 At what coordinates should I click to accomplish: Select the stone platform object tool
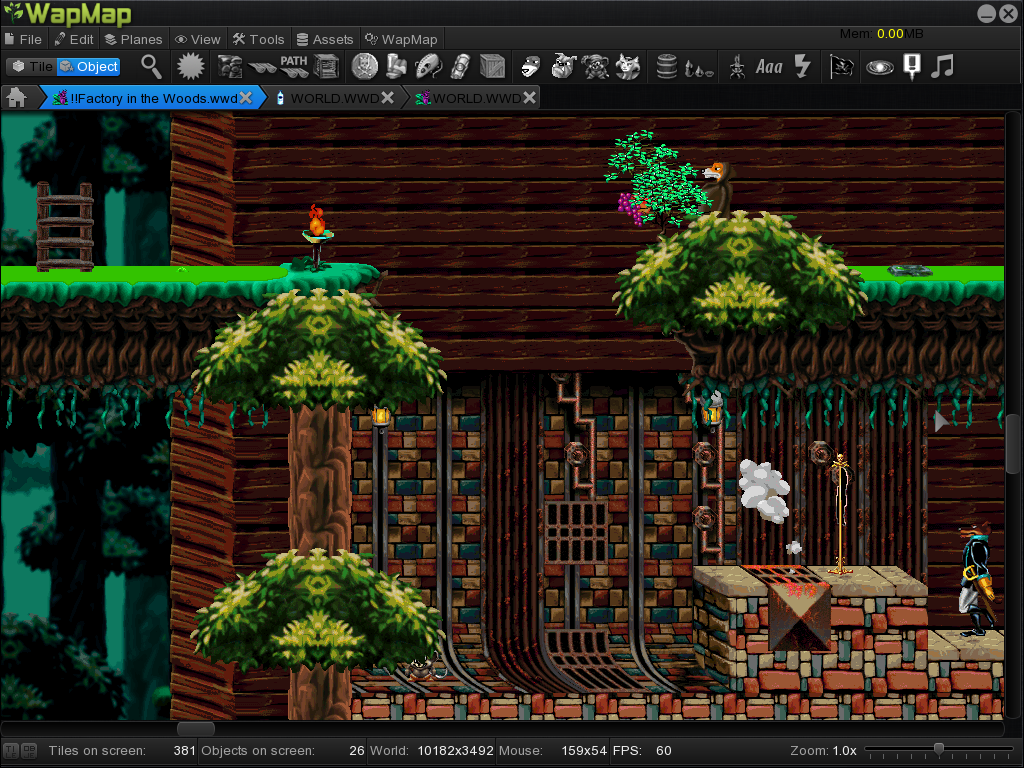pos(230,67)
